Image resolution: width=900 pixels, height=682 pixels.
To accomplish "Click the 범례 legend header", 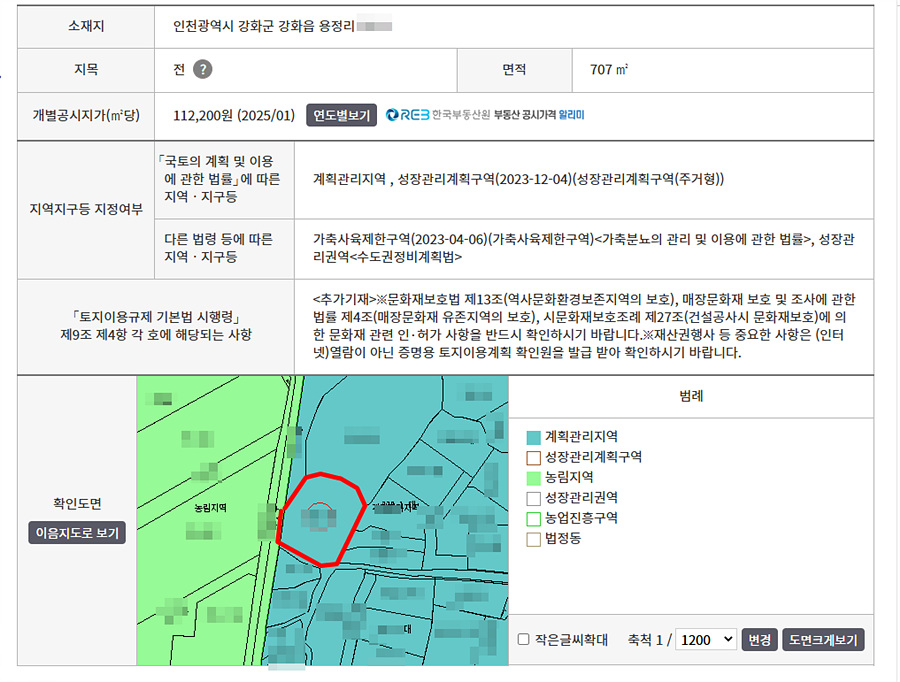I will 690,395.
